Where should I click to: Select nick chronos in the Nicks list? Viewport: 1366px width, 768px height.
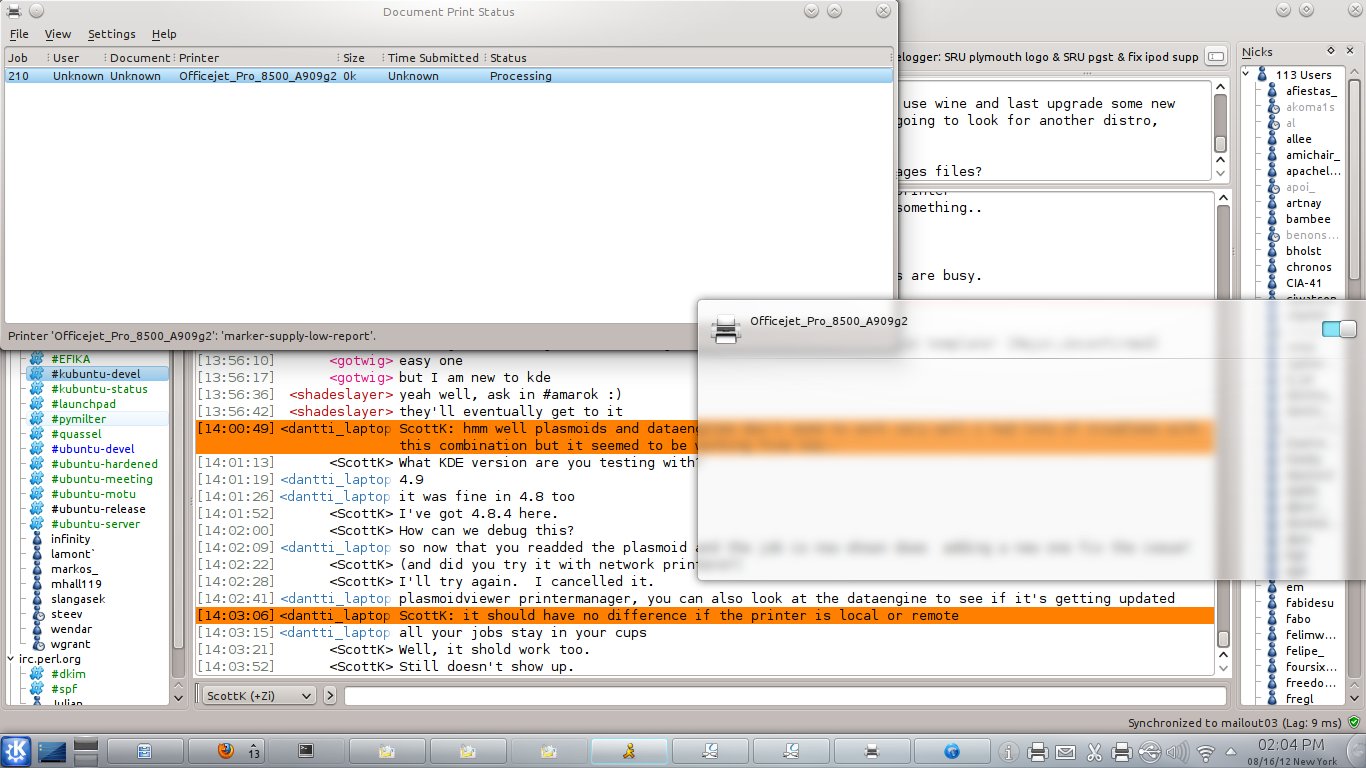1308,267
